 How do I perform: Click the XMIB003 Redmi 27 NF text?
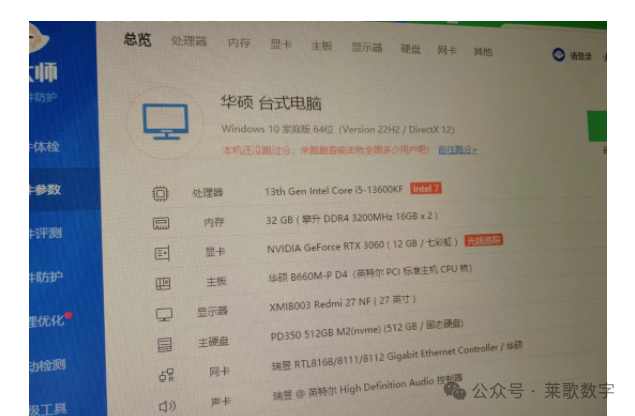click(343, 303)
